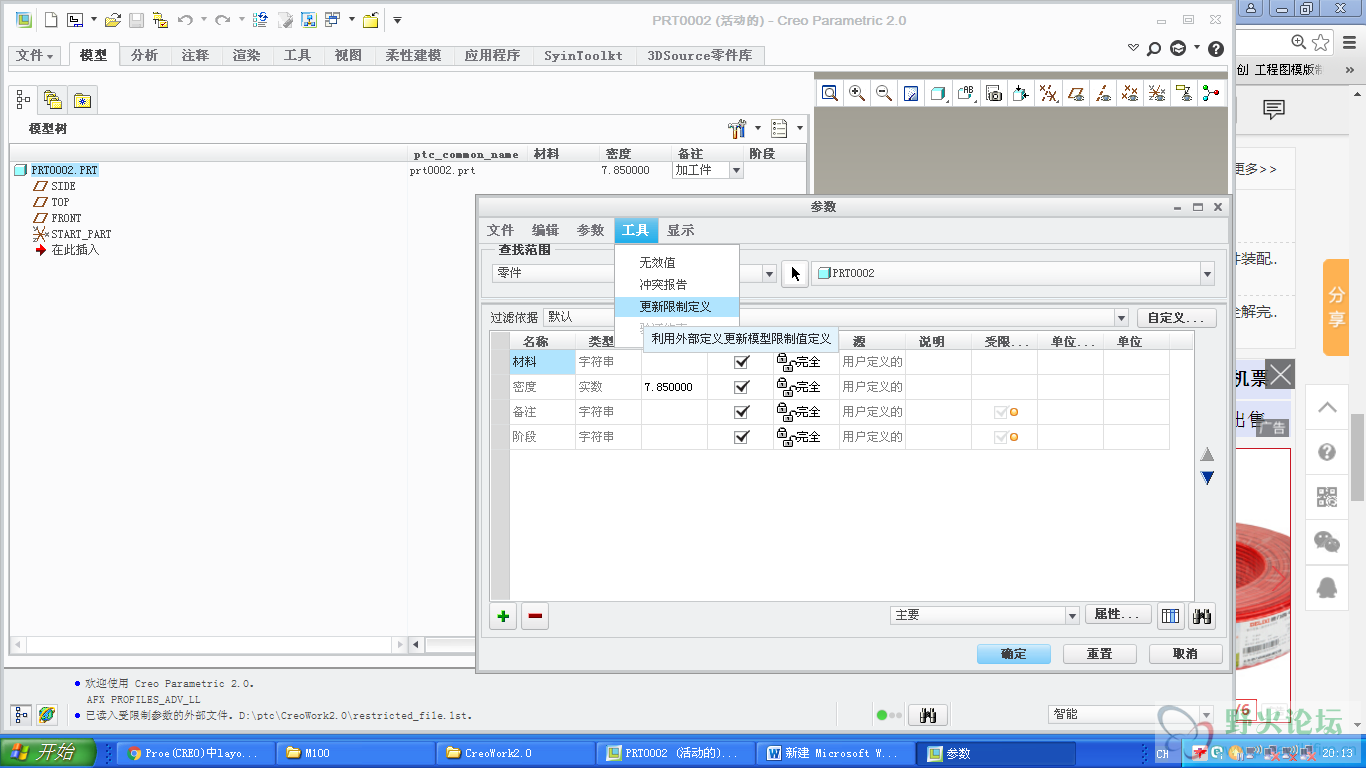The image size is (1366, 768).
Task: Toggle the 指定 checkbox in the 材料 row
Action: (741, 362)
